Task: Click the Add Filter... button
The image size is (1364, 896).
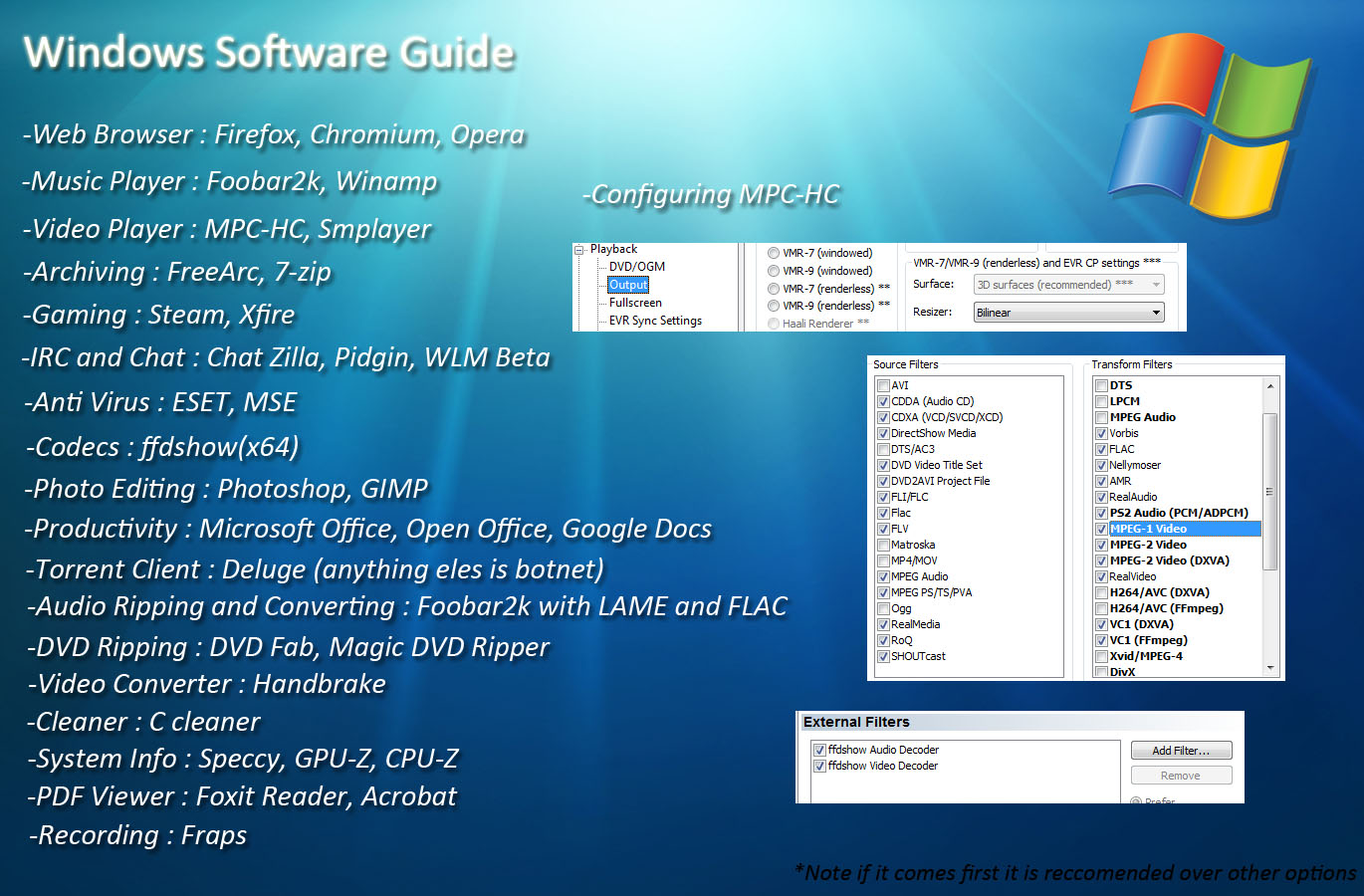Action: [x=1181, y=751]
